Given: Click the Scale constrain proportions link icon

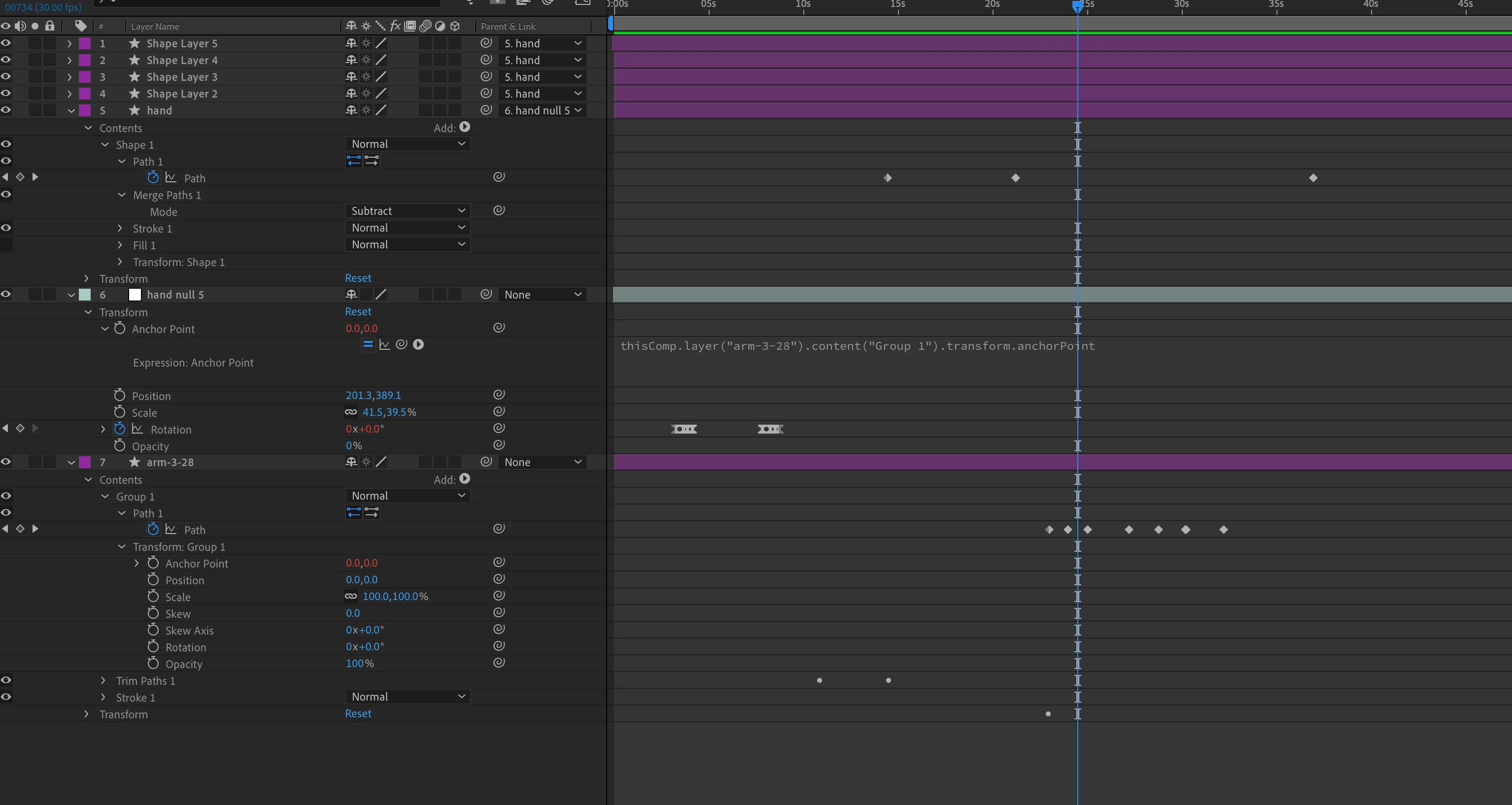Looking at the screenshot, I should click(351, 412).
